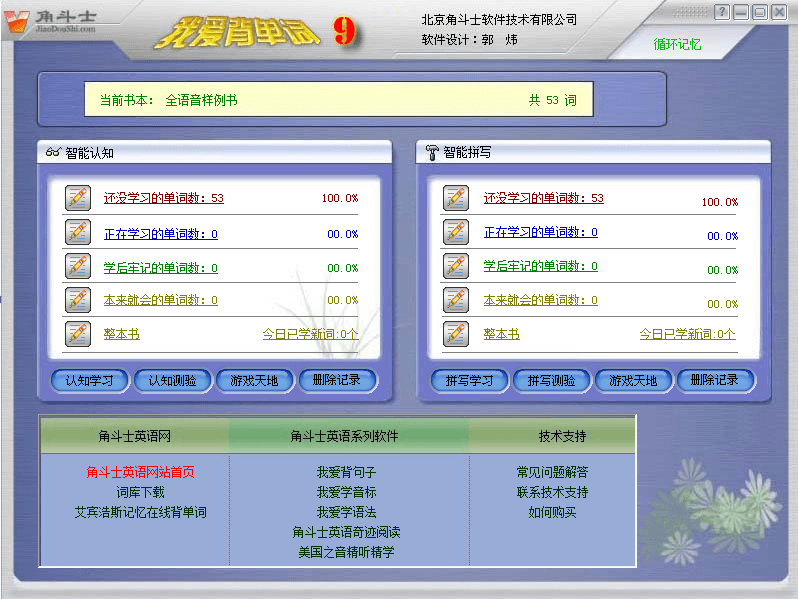Click pencil icon beside 还没学习的单词数 in 智能拼写
798x599 pixels.
[455, 198]
